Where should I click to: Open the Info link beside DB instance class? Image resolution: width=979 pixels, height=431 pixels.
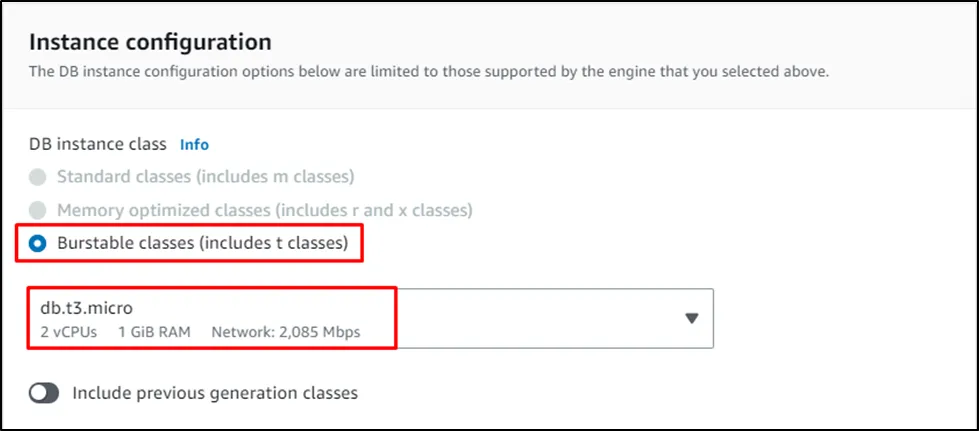point(194,144)
